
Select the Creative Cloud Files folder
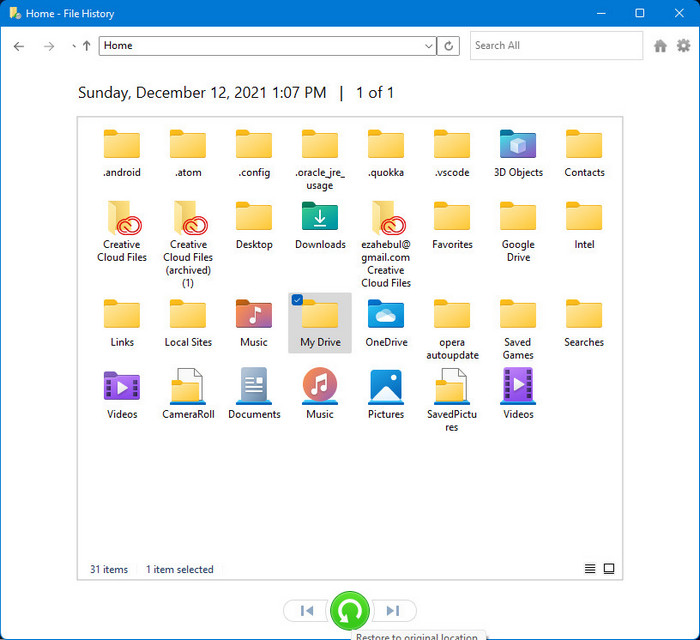click(122, 232)
